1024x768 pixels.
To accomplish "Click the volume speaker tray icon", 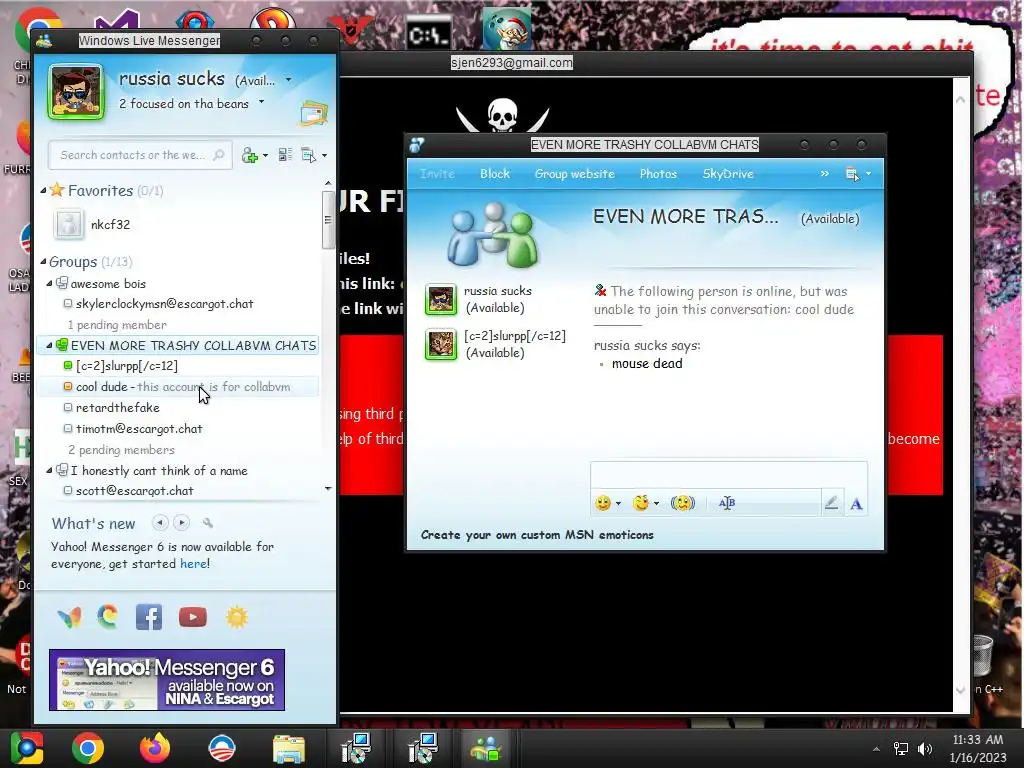I will [925, 748].
